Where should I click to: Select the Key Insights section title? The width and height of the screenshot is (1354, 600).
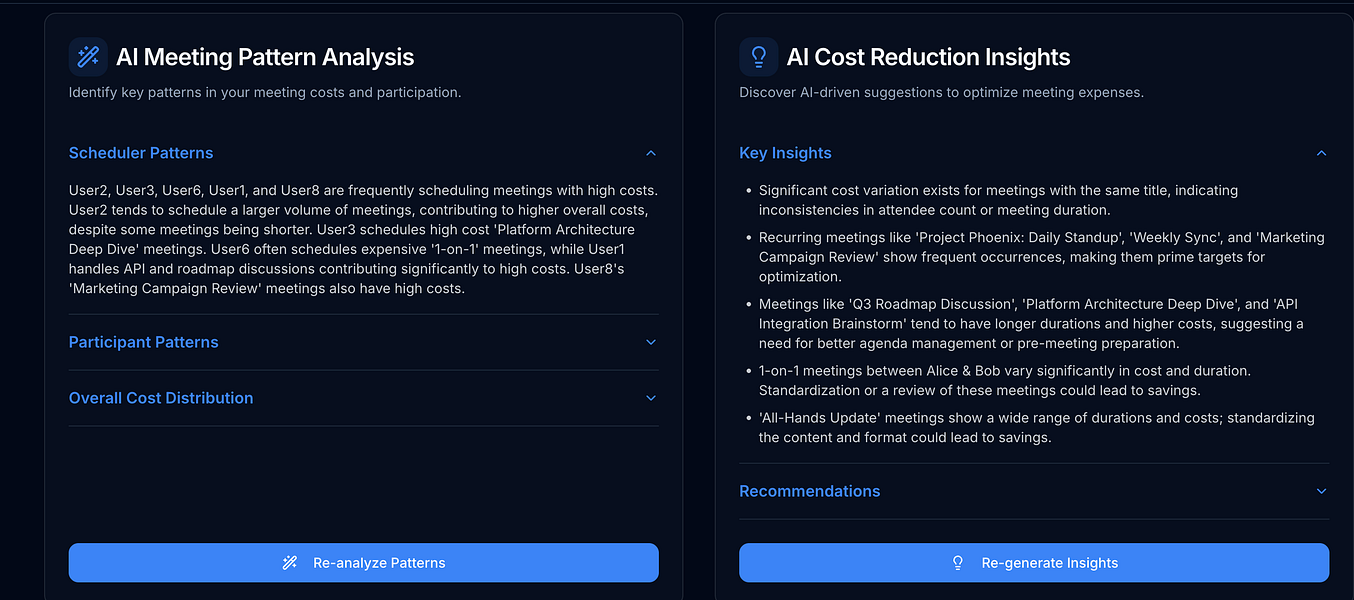click(x=785, y=153)
